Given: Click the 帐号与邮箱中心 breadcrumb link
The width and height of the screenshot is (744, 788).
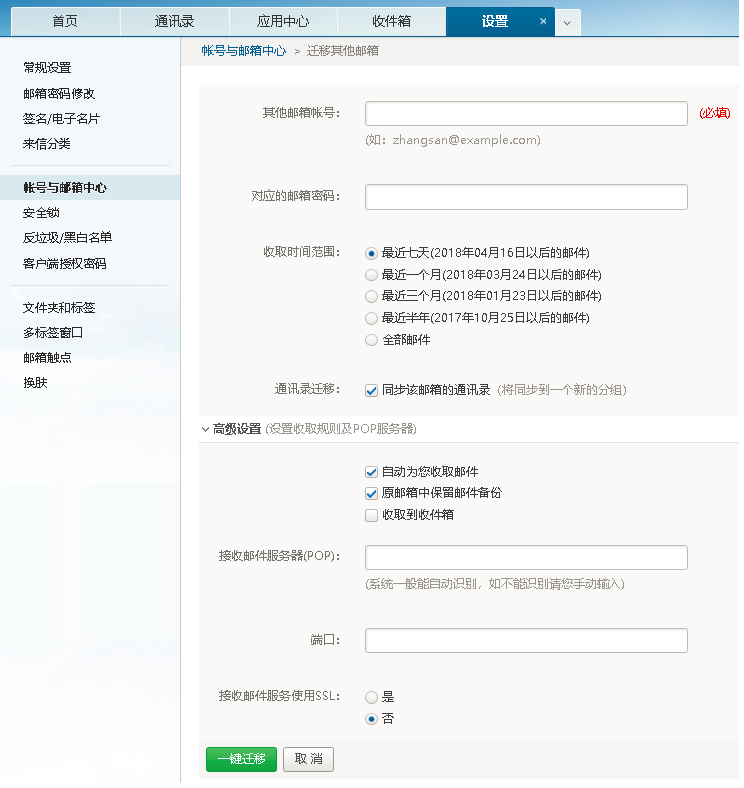Looking at the screenshot, I should (x=243, y=50).
